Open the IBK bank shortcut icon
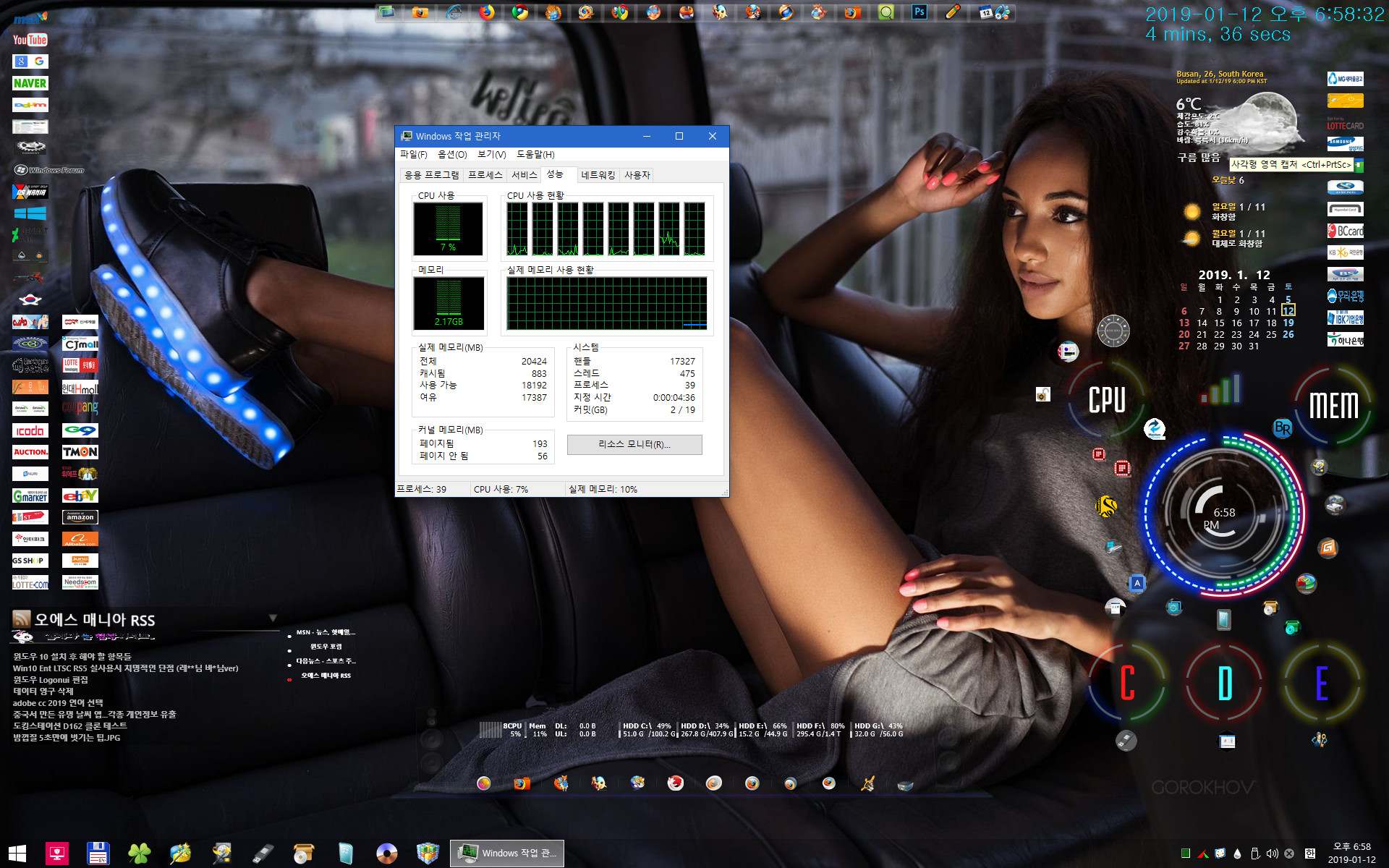 [1345, 318]
